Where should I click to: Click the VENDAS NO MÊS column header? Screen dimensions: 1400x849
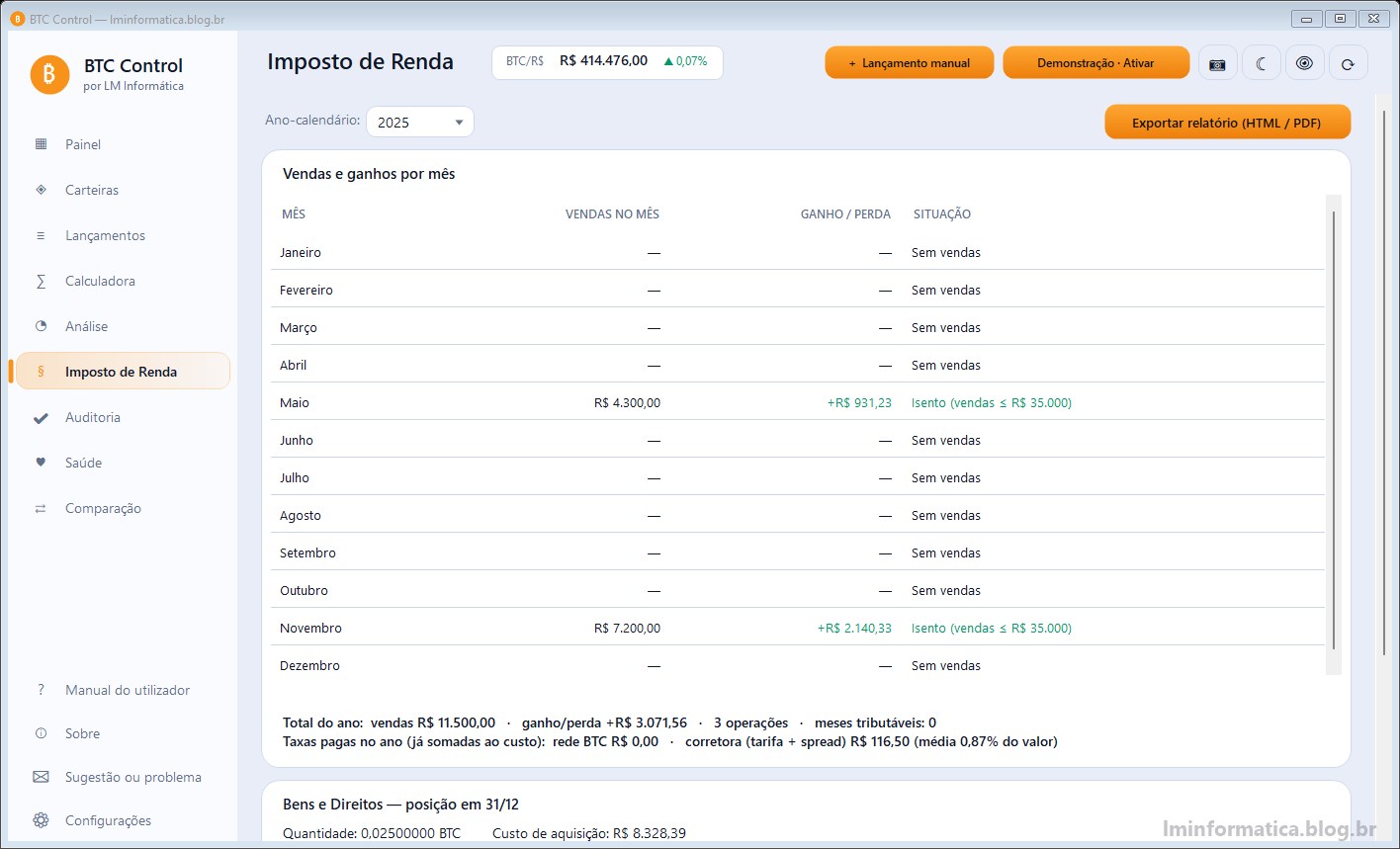tap(612, 214)
